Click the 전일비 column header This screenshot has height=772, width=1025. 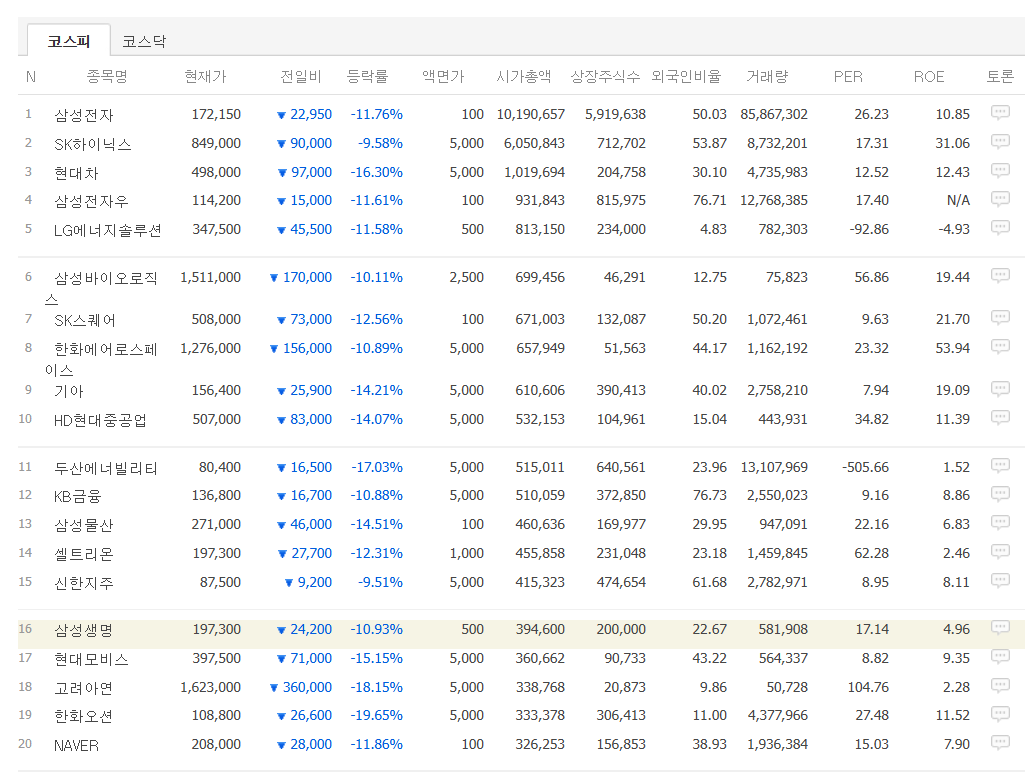(x=301, y=76)
